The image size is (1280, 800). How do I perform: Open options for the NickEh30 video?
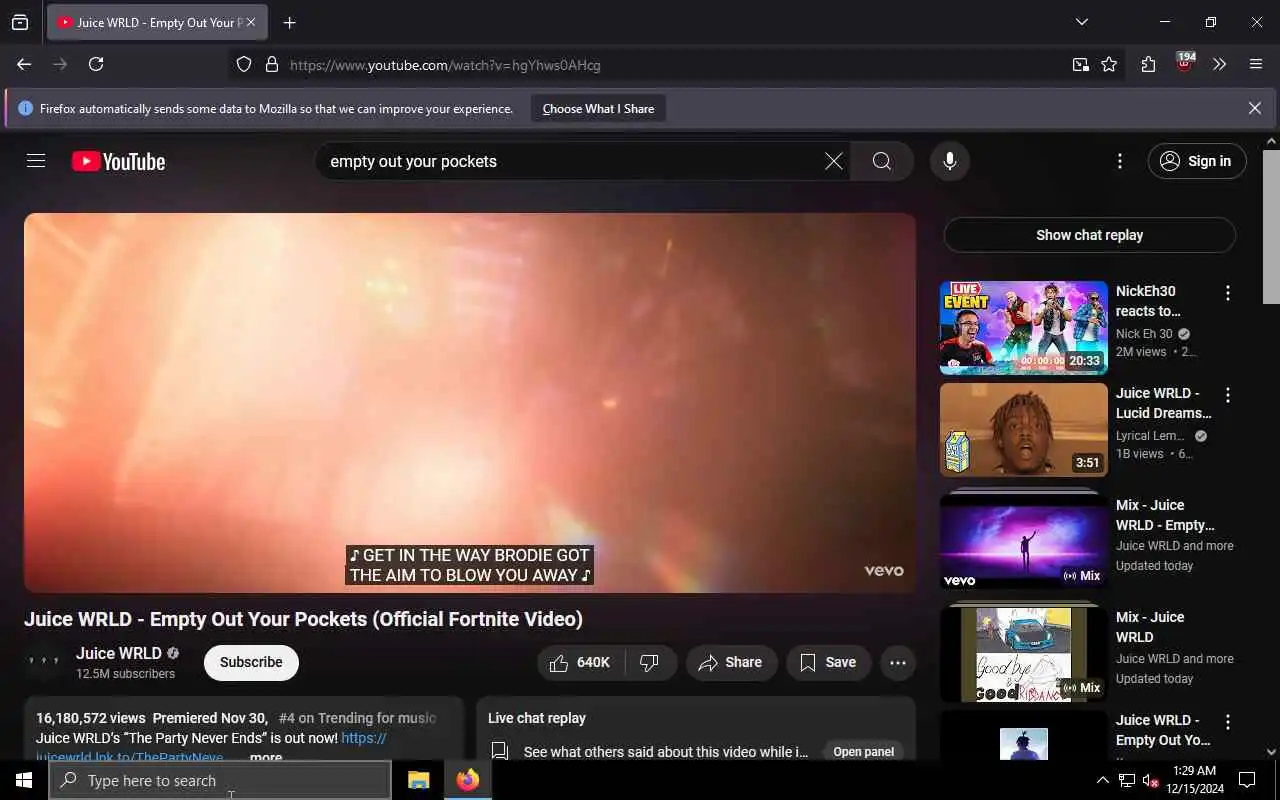pyautogui.click(x=1227, y=293)
